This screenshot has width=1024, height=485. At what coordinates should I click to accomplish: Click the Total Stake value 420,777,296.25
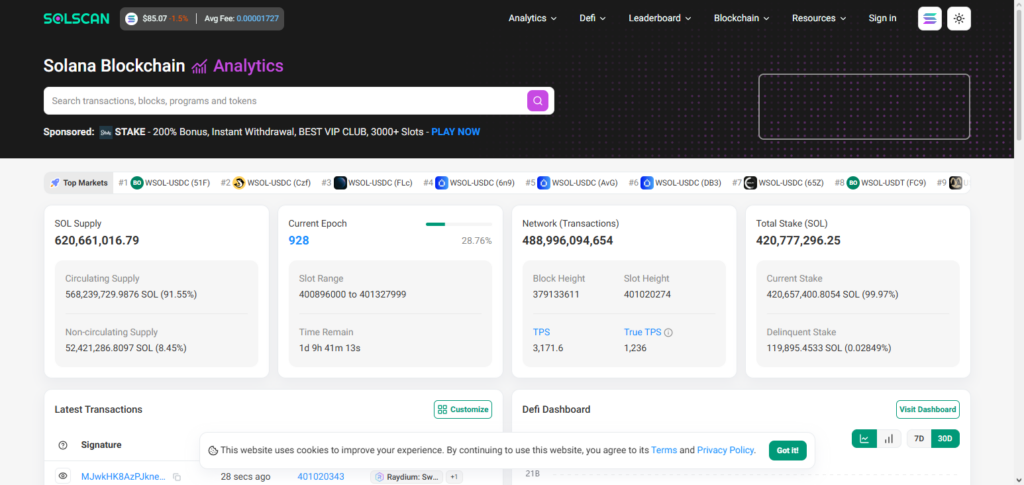(x=798, y=240)
